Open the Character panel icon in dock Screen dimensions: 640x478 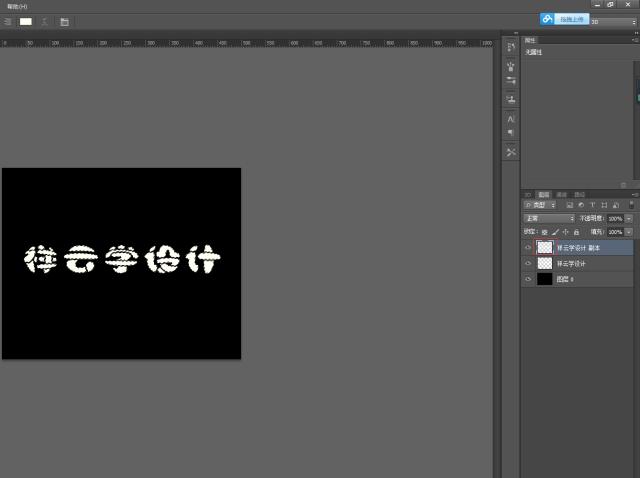pos(511,119)
